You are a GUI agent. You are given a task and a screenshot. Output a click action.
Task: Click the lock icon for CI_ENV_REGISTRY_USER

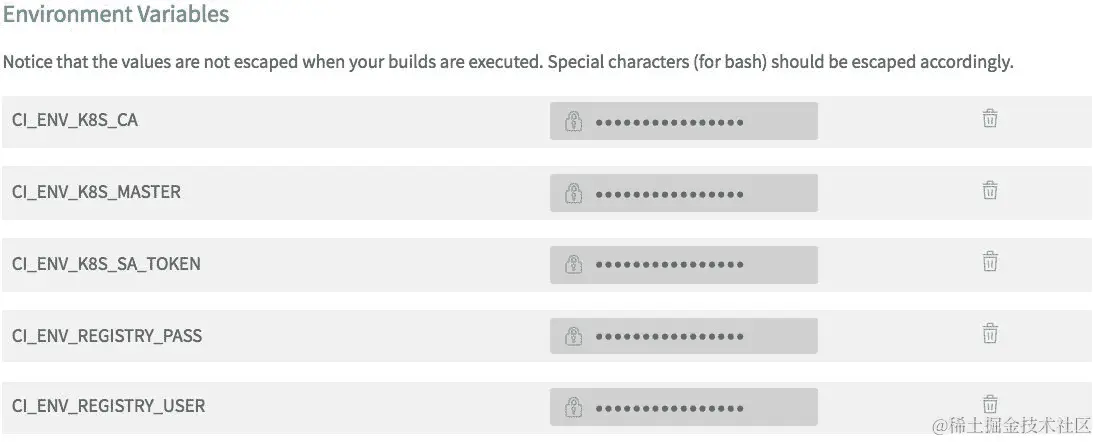pos(573,408)
